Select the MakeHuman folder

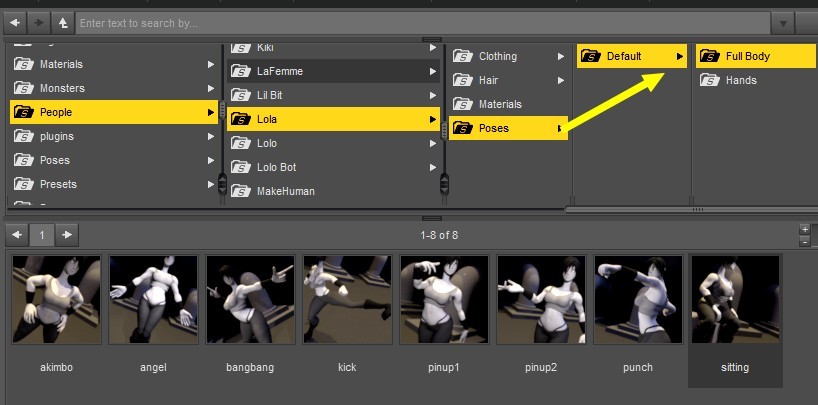coord(333,191)
